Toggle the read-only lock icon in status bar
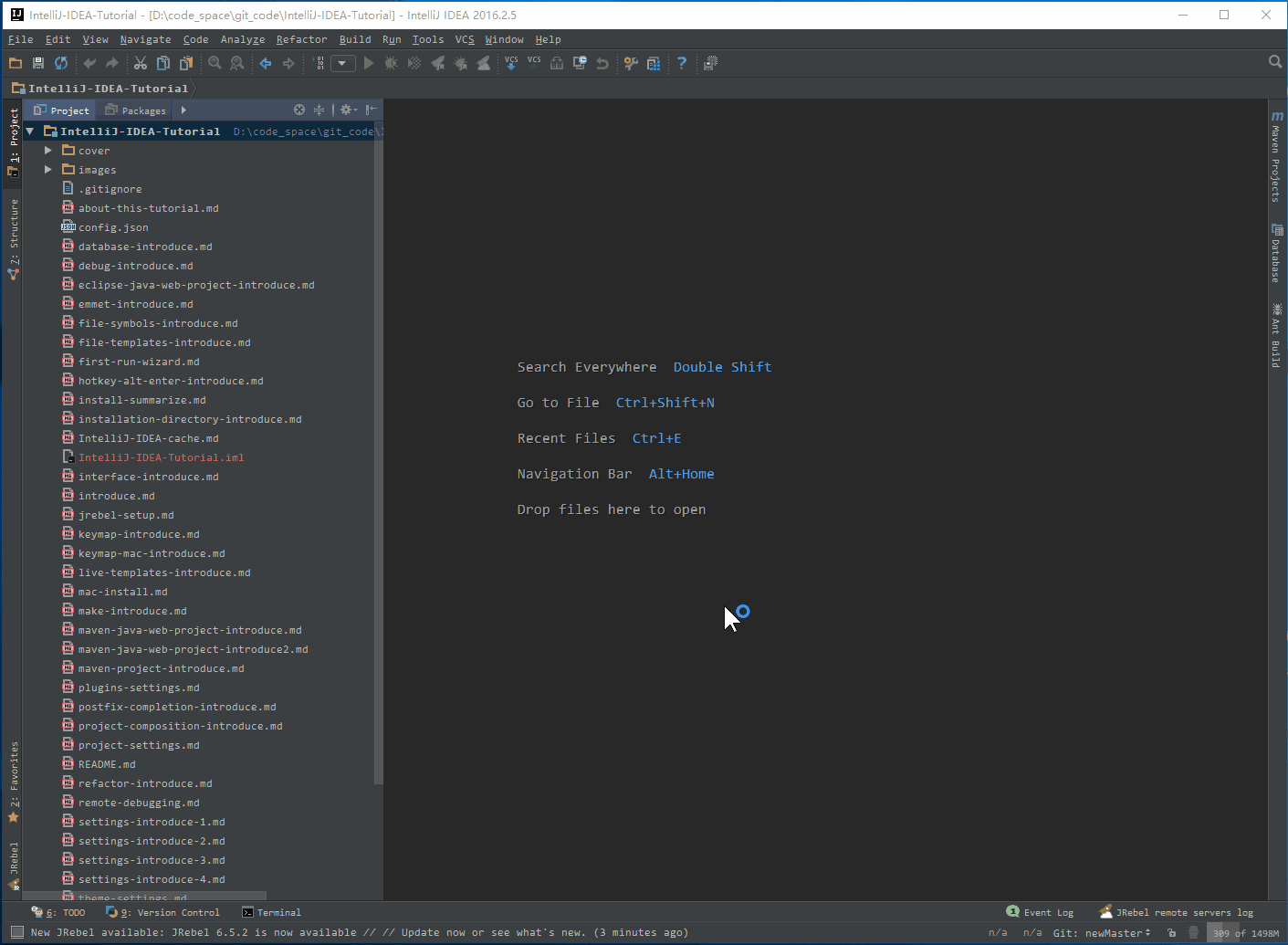This screenshot has width=1288, height=945. coord(1171,932)
